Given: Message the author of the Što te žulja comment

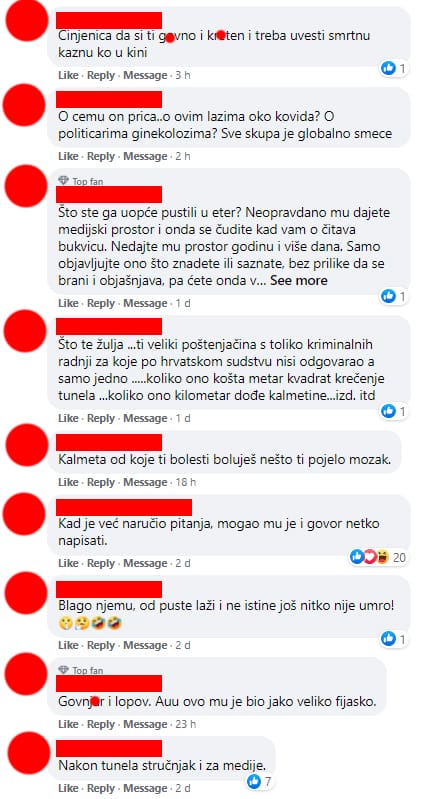Looking at the screenshot, I should [145, 418].
